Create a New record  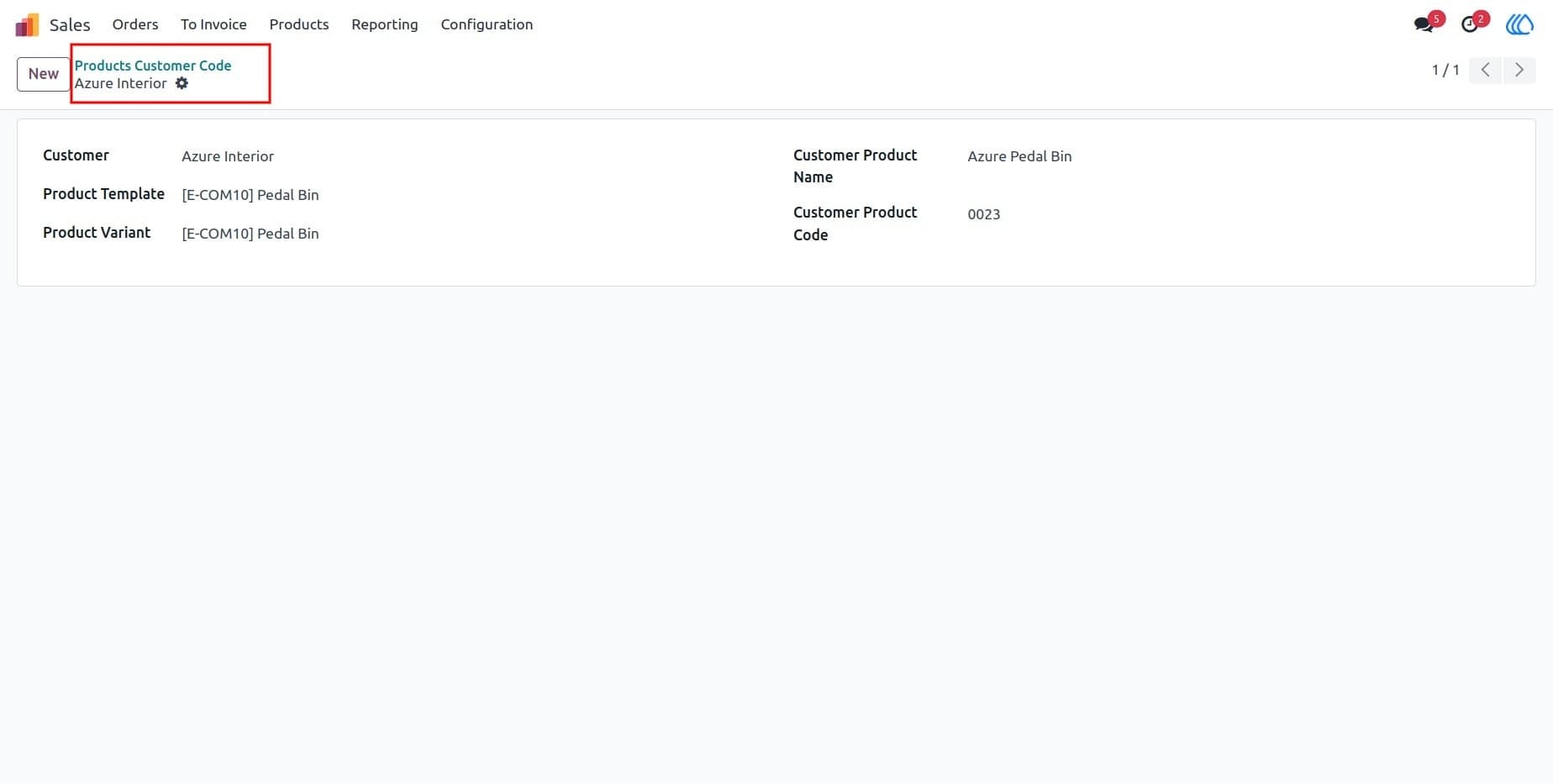coord(44,74)
